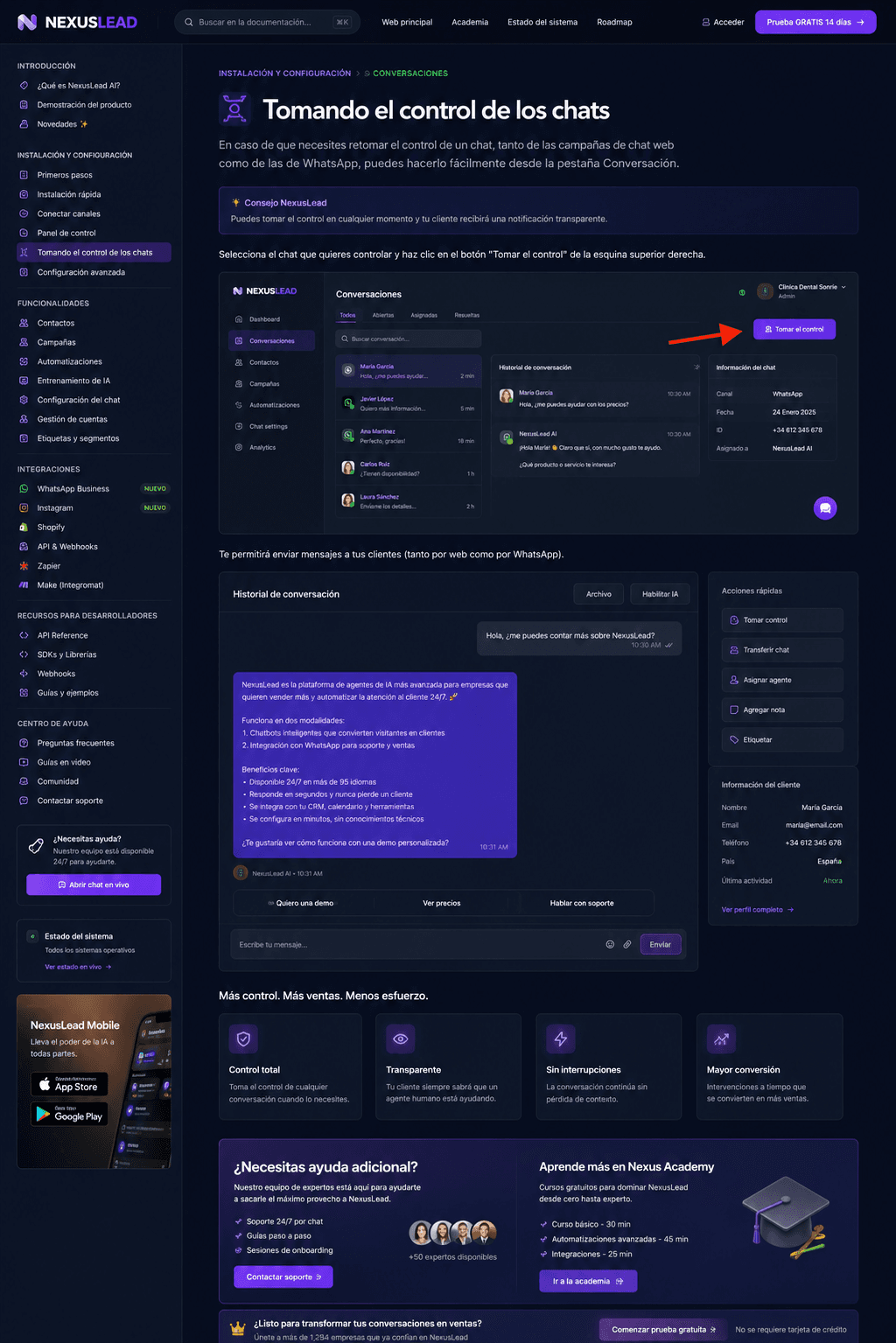Viewport: 896px width, 1343px height.
Task: Open SDKs y Librerías page
Action: (66, 654)
